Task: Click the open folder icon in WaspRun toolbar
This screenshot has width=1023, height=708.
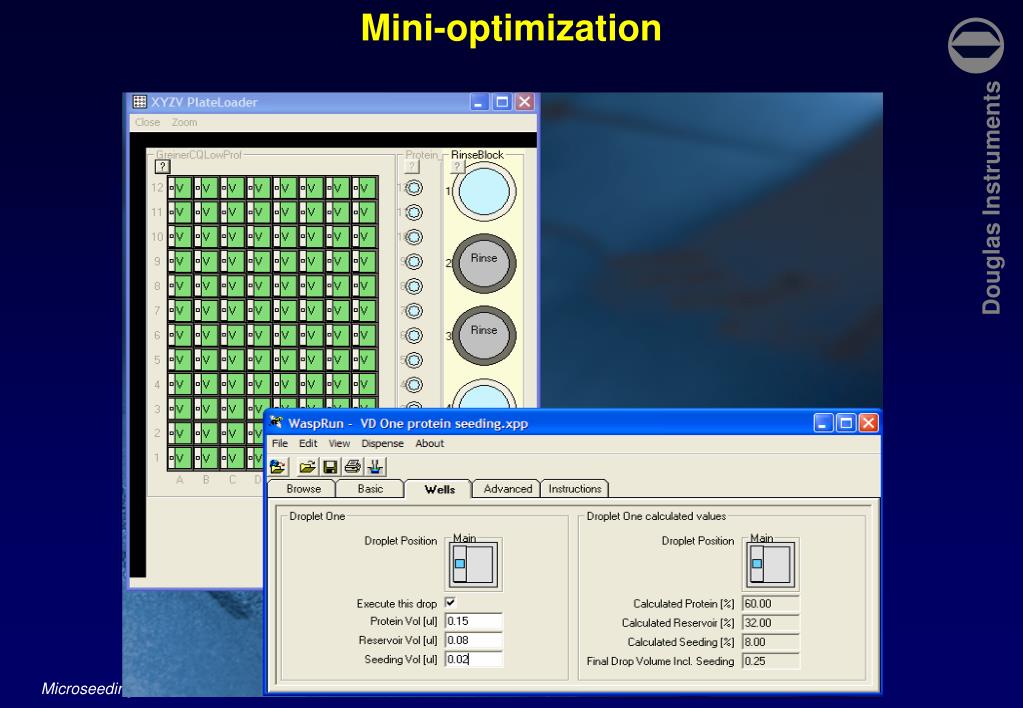Action: (307, 467)
